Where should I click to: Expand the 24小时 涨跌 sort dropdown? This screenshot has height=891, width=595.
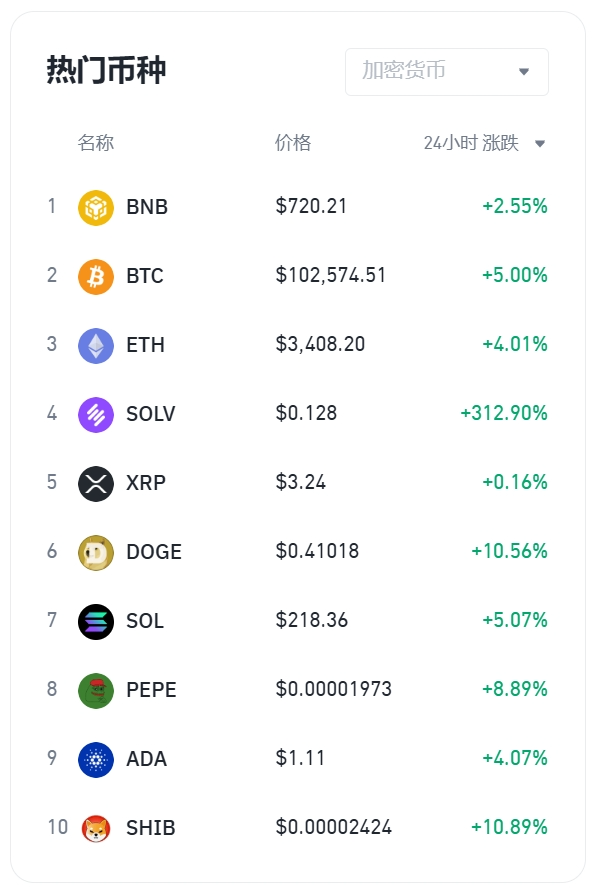click(x=484, y=143)
